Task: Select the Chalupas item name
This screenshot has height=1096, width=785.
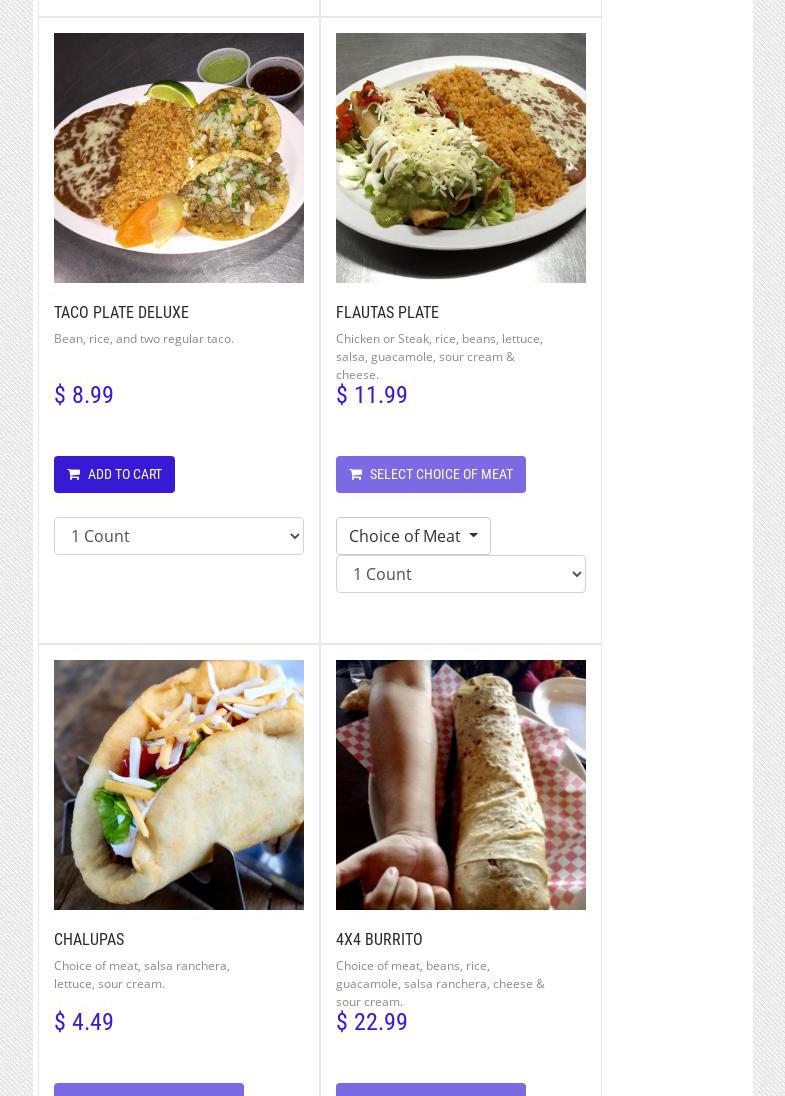Action: pyautogui.click(x=89, y=940)
